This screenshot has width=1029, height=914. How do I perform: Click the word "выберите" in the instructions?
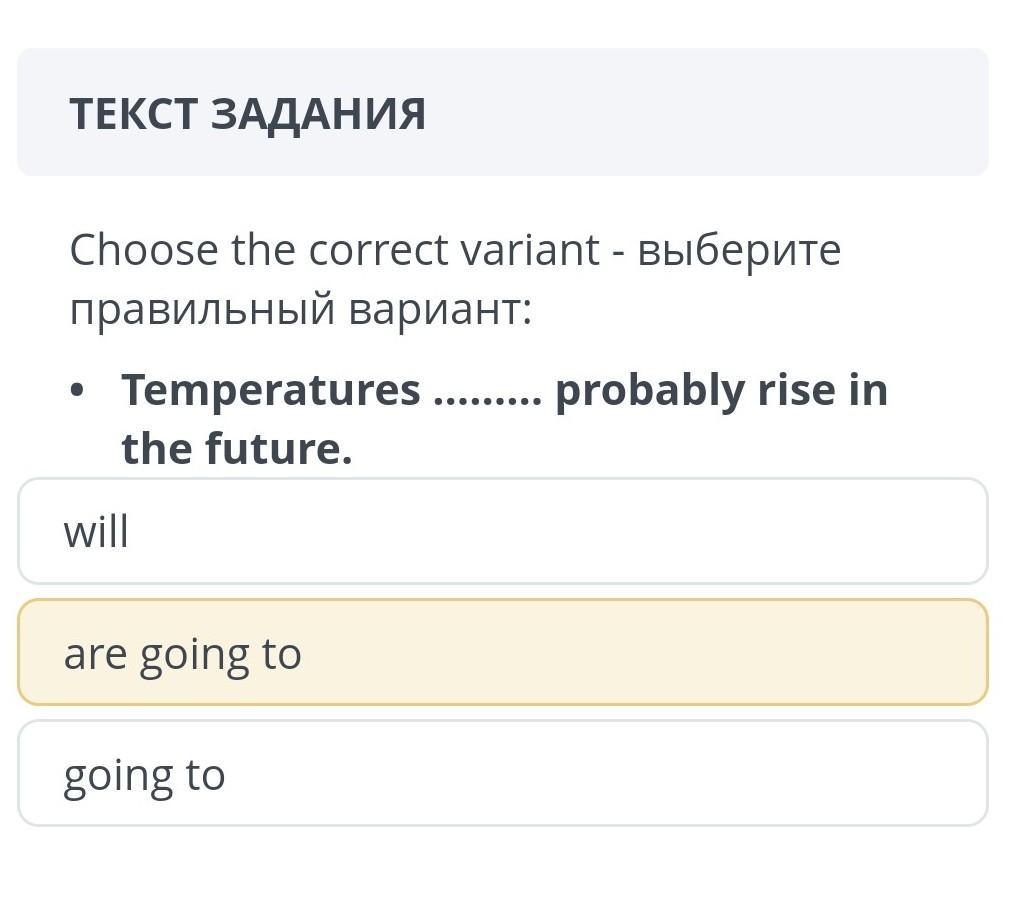click(739, 250)
